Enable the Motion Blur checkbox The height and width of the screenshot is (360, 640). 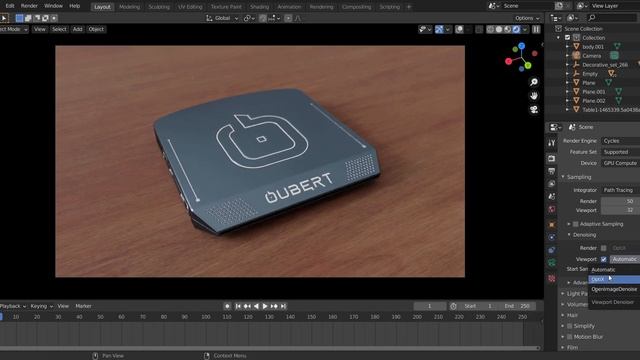570,337
